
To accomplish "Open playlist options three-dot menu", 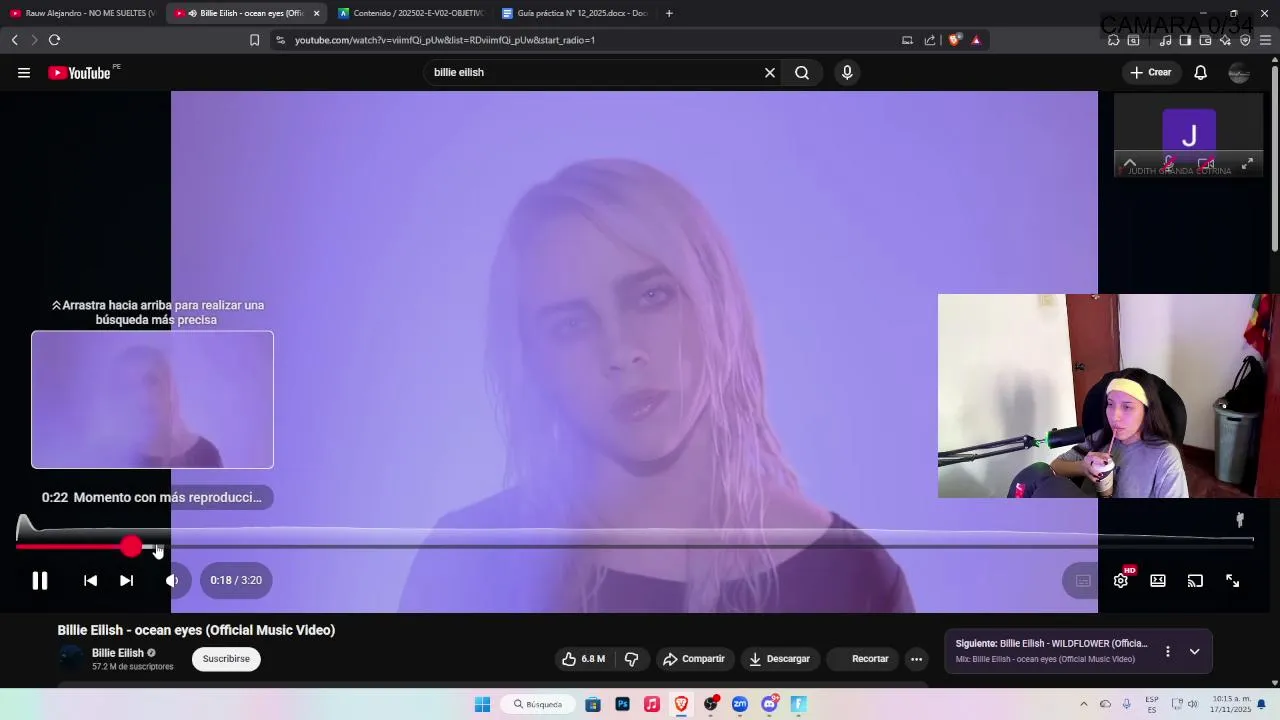I will [x=1167, y=651].
